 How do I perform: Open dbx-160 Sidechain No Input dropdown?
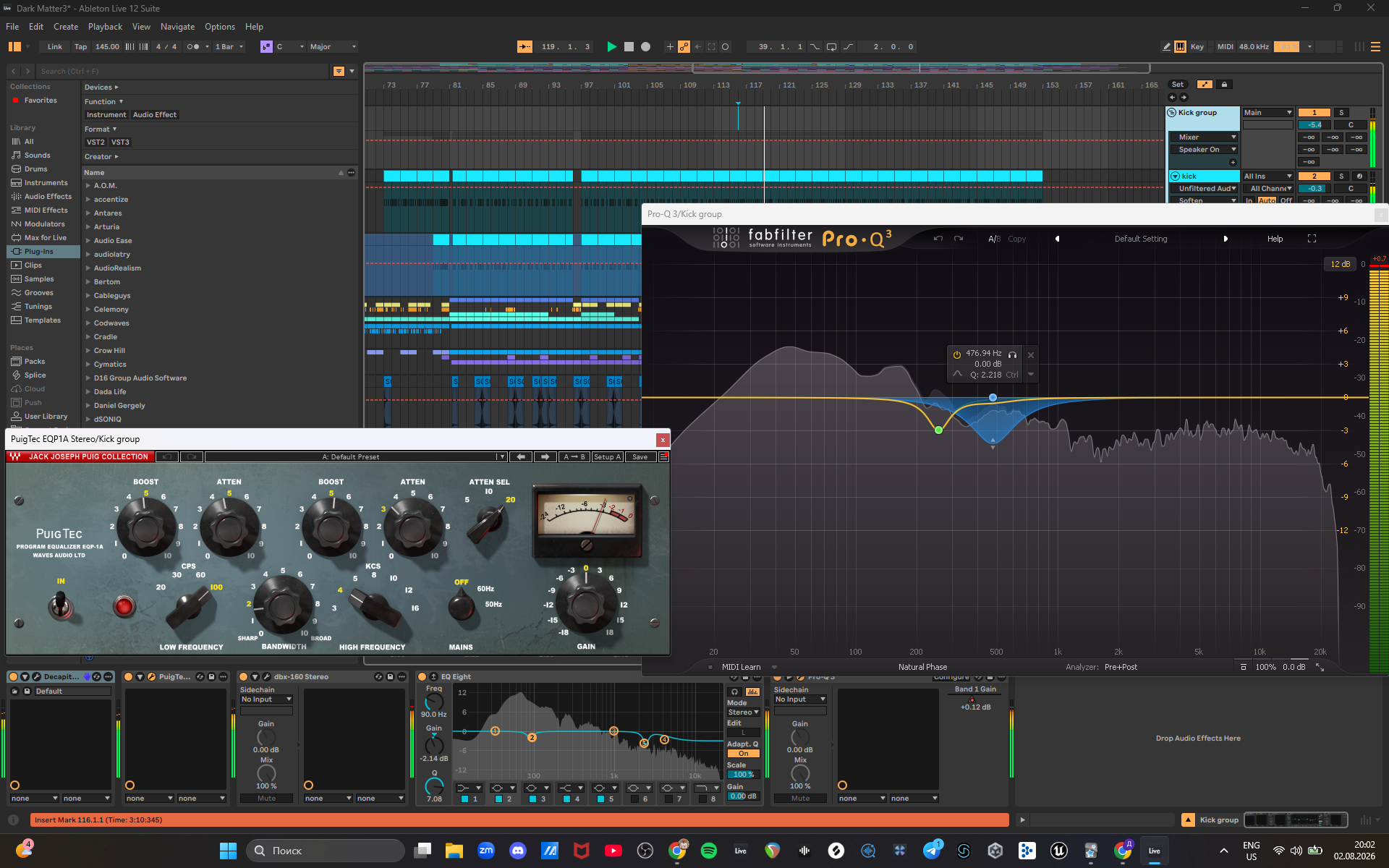266,699
